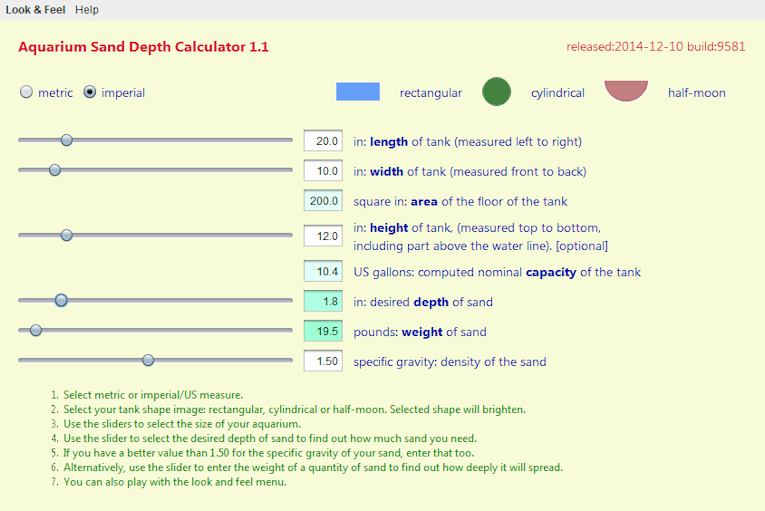Click the 'weight of sand' label
Image resolution: width=765 pixels, height=511 pixels.
[x=420, y=332]
